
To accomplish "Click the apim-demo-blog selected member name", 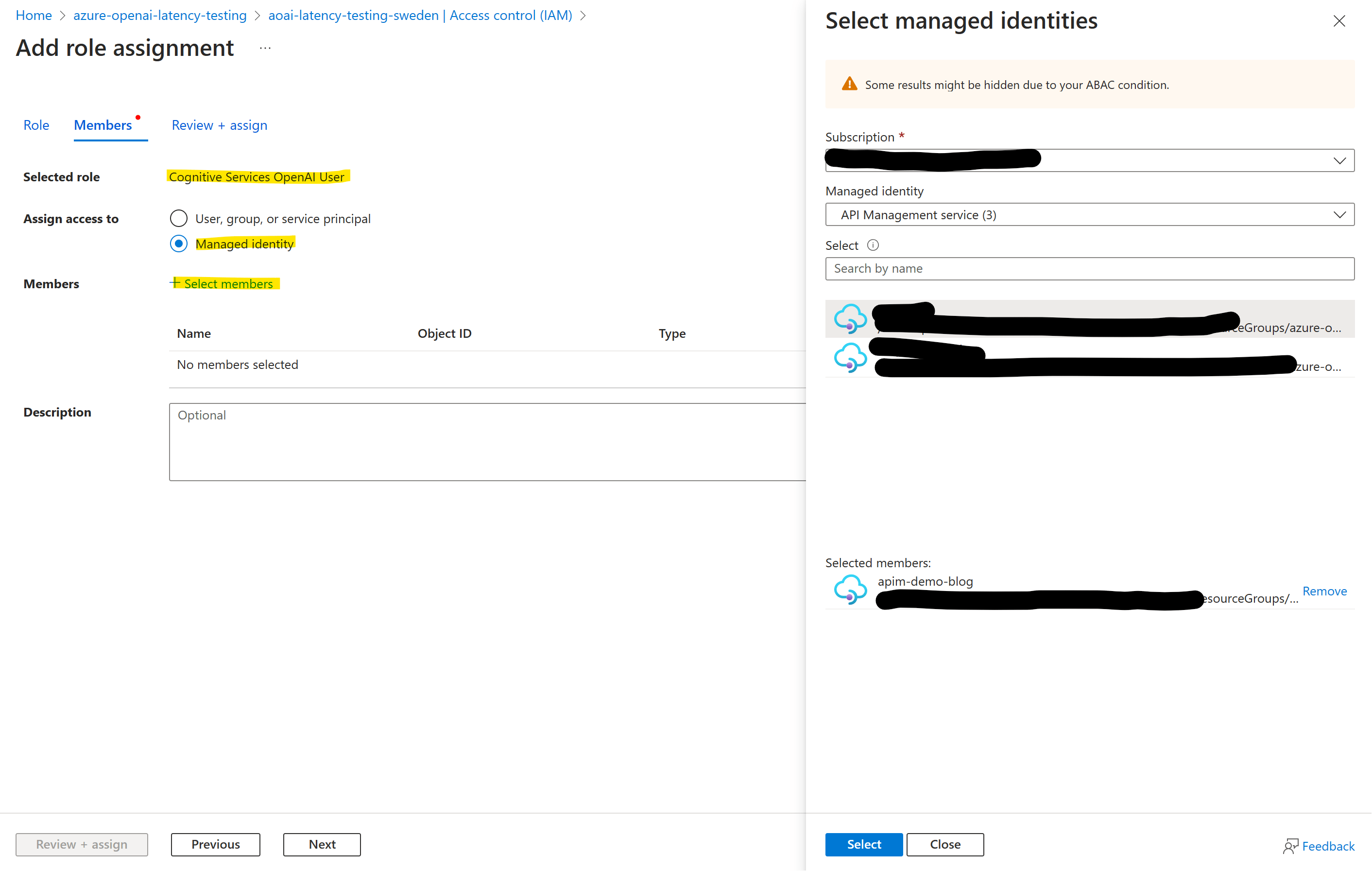I will [925, 581].
